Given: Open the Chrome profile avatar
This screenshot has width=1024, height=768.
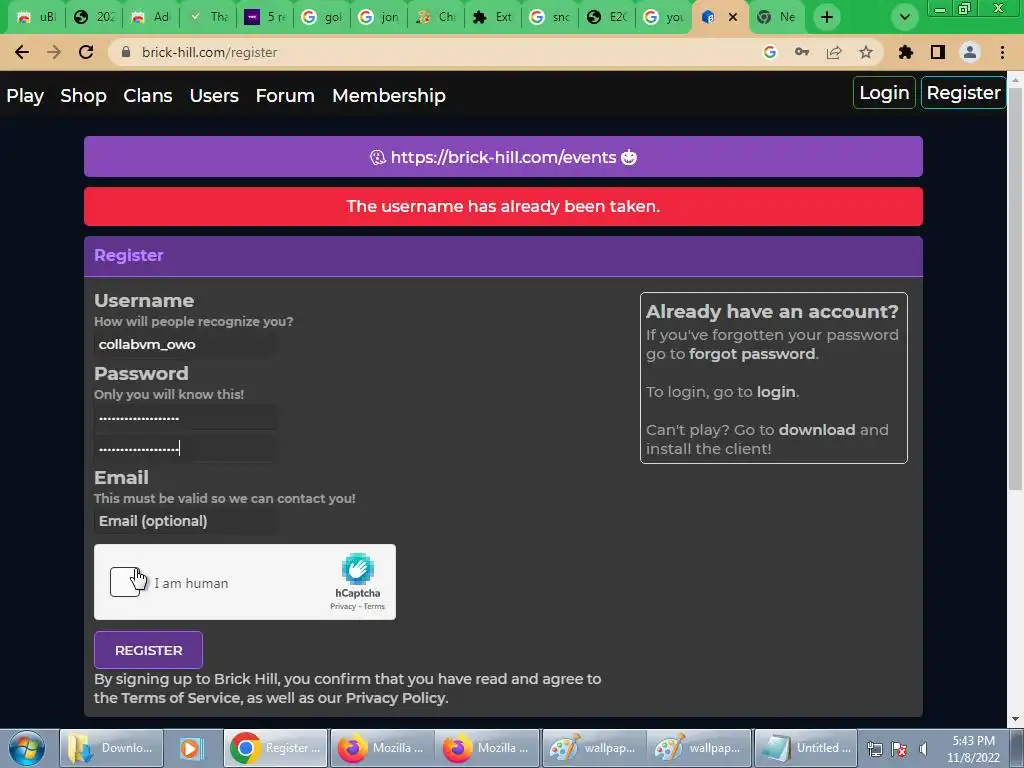Looking at the screenshot, I should 970,52.
